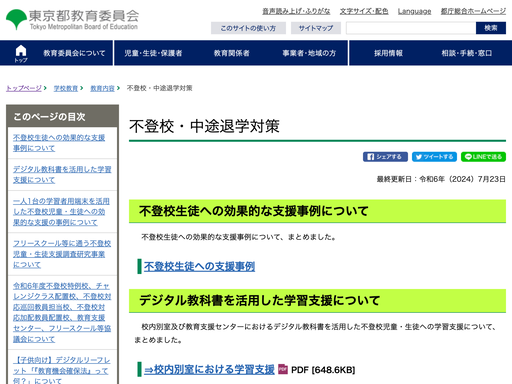This screenshot has width=512, height=384.
Task: Jump to フリースクール等に通う不登校 sidebar link
Action: click(x=62, y=254)
